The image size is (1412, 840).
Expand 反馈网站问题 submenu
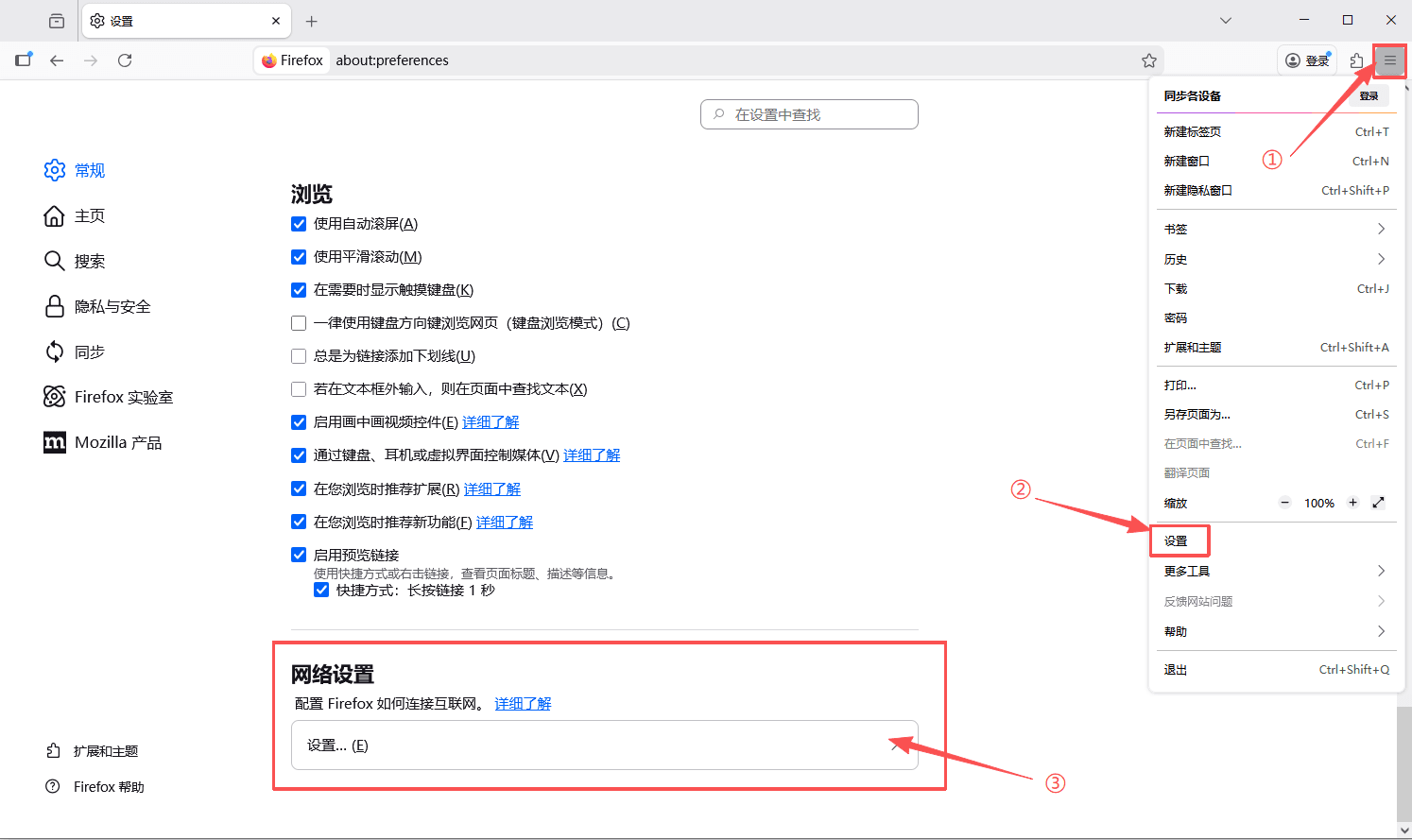coord(1276,602)
